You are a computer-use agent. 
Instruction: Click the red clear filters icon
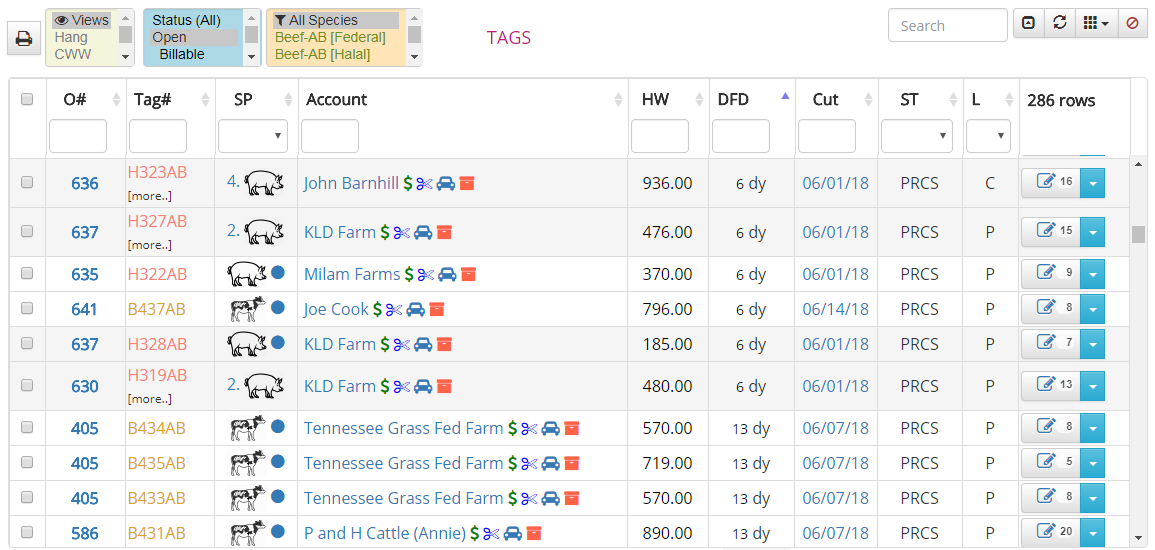coord(1132,23)
